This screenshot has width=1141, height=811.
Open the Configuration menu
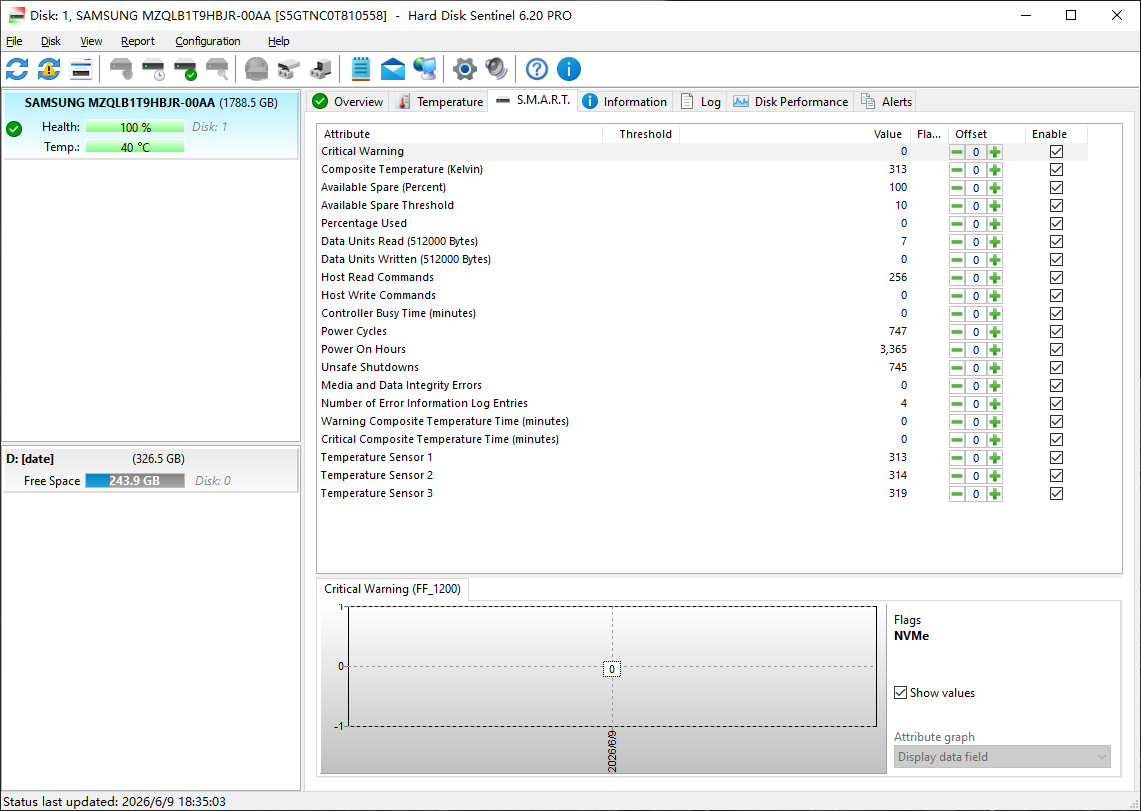click(207, 41)
